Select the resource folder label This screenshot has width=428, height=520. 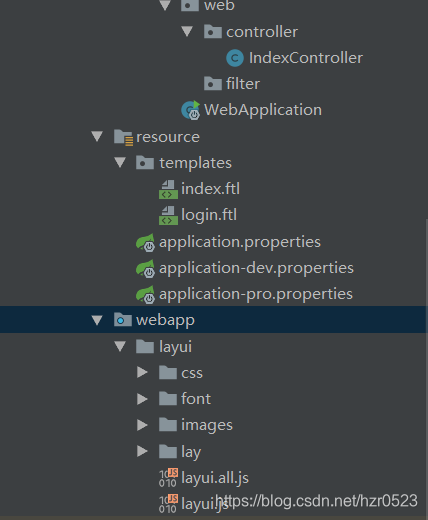(168, 137)
